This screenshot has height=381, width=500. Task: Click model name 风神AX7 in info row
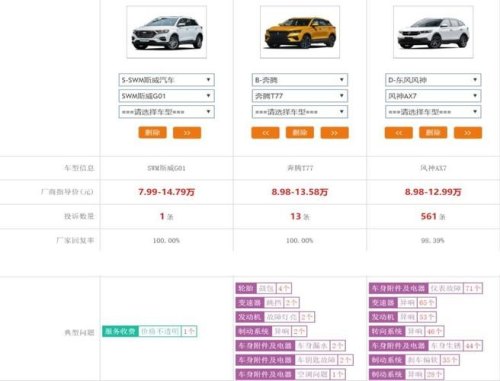(433, 168)
